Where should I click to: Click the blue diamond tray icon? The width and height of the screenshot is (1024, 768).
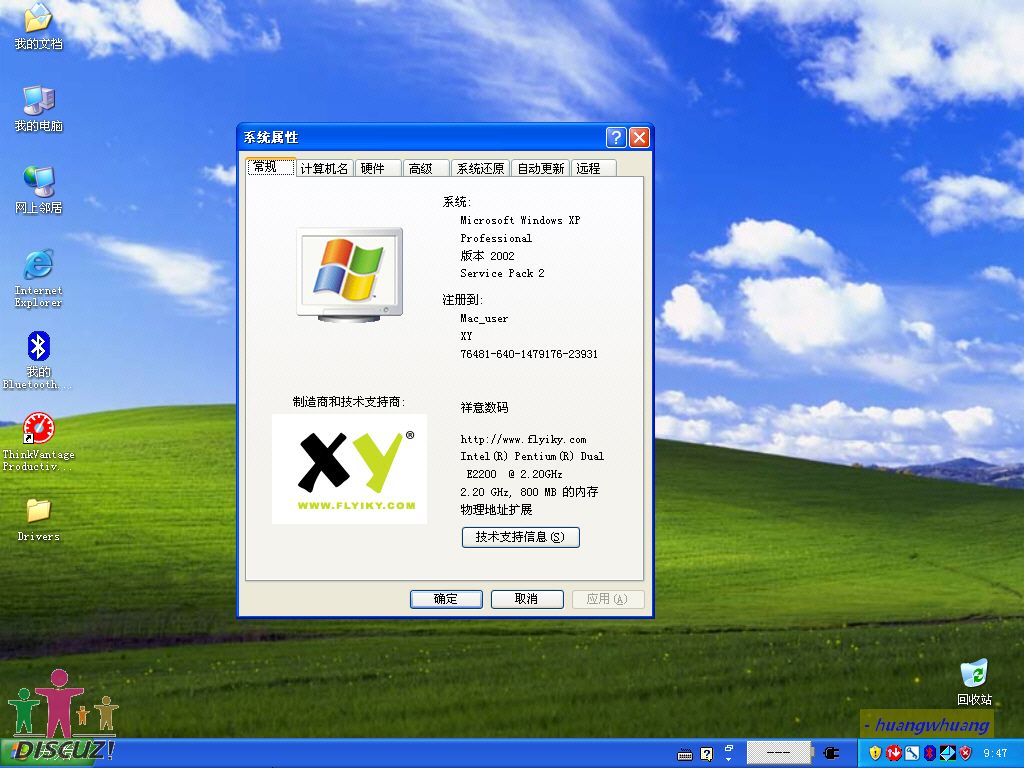[x=947, y=753]
